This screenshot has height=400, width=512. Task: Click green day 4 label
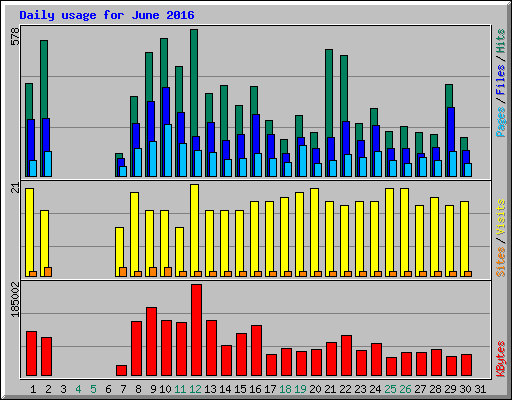tap(78, 389)
